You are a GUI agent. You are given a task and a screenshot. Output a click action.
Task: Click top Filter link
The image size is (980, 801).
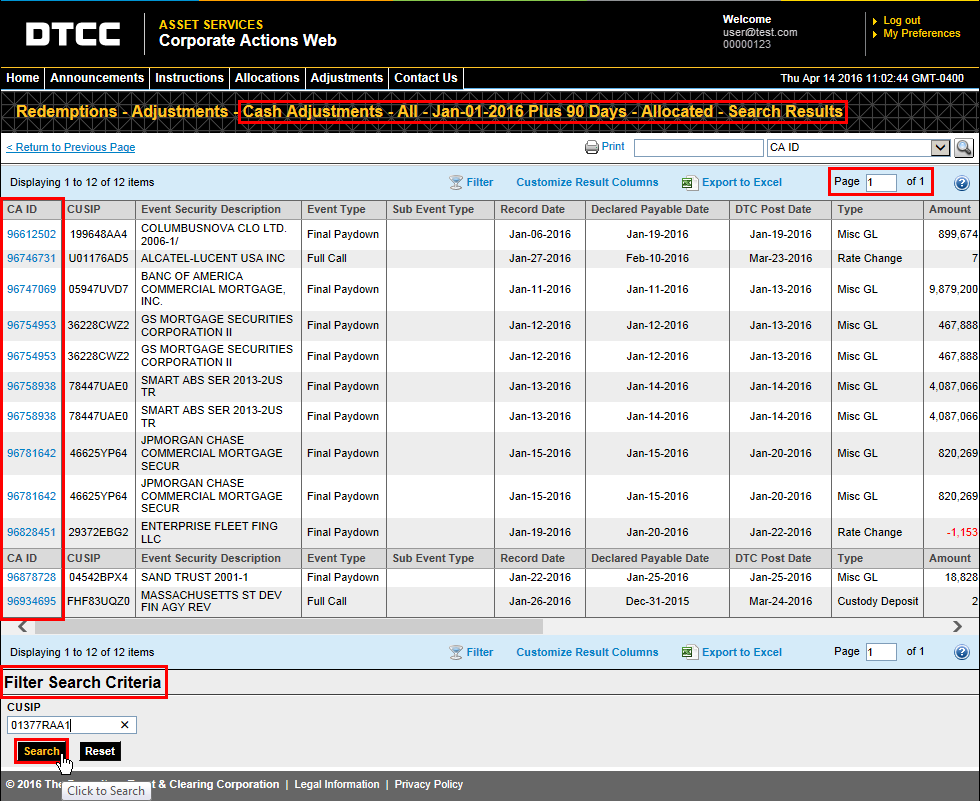point(479,182)
